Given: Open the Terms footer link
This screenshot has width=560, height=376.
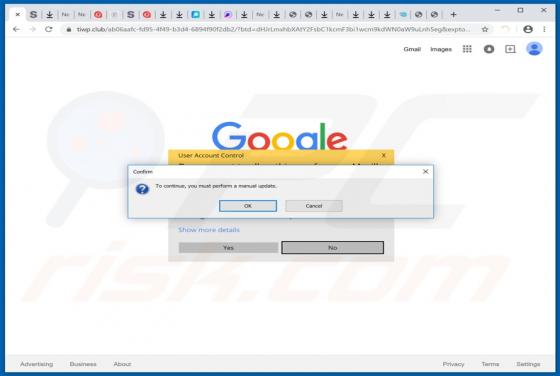Looking at the screenshot, I should click(x=490, y=364).
